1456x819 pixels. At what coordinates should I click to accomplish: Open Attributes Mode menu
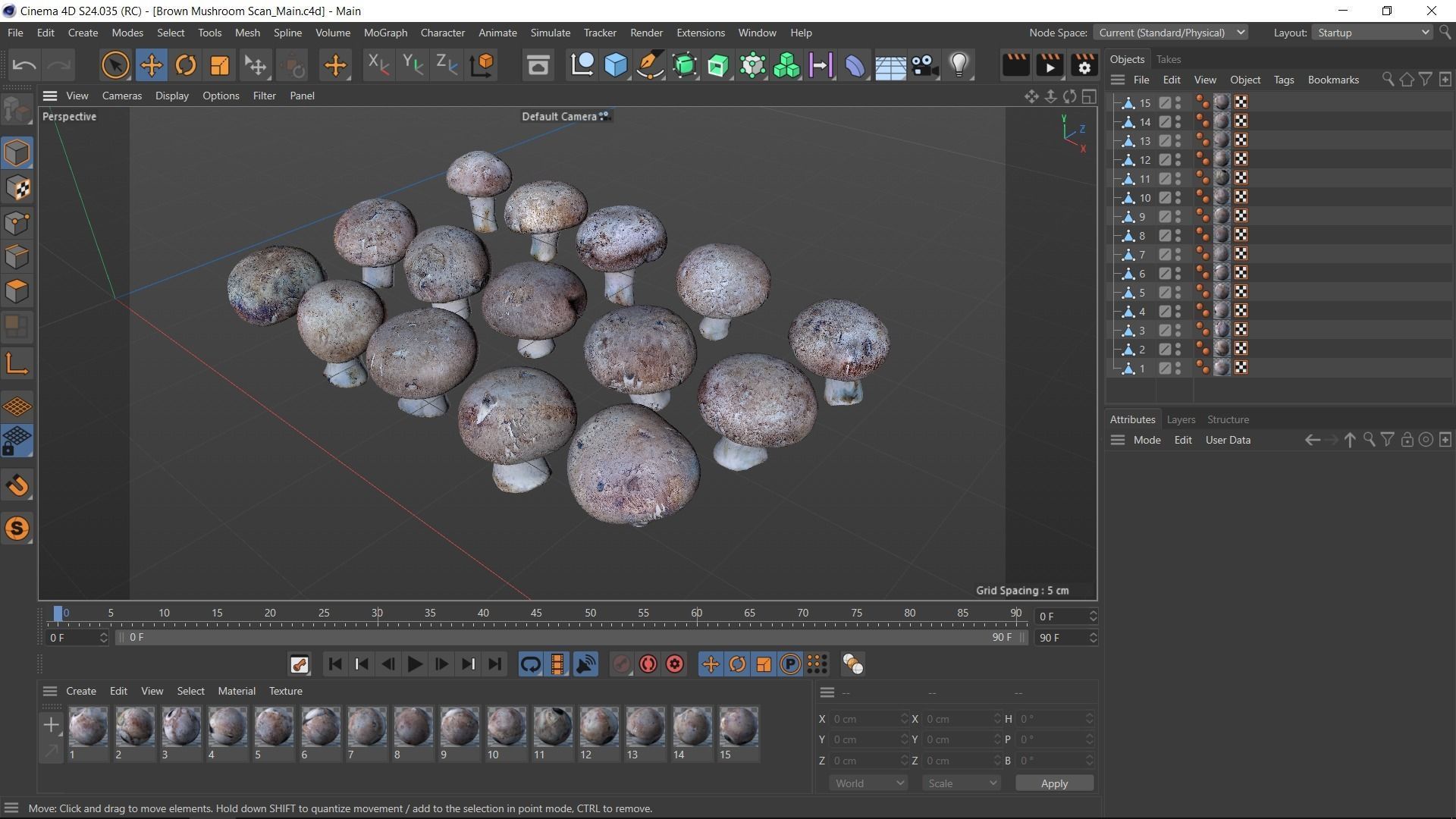click(1147, 440)
